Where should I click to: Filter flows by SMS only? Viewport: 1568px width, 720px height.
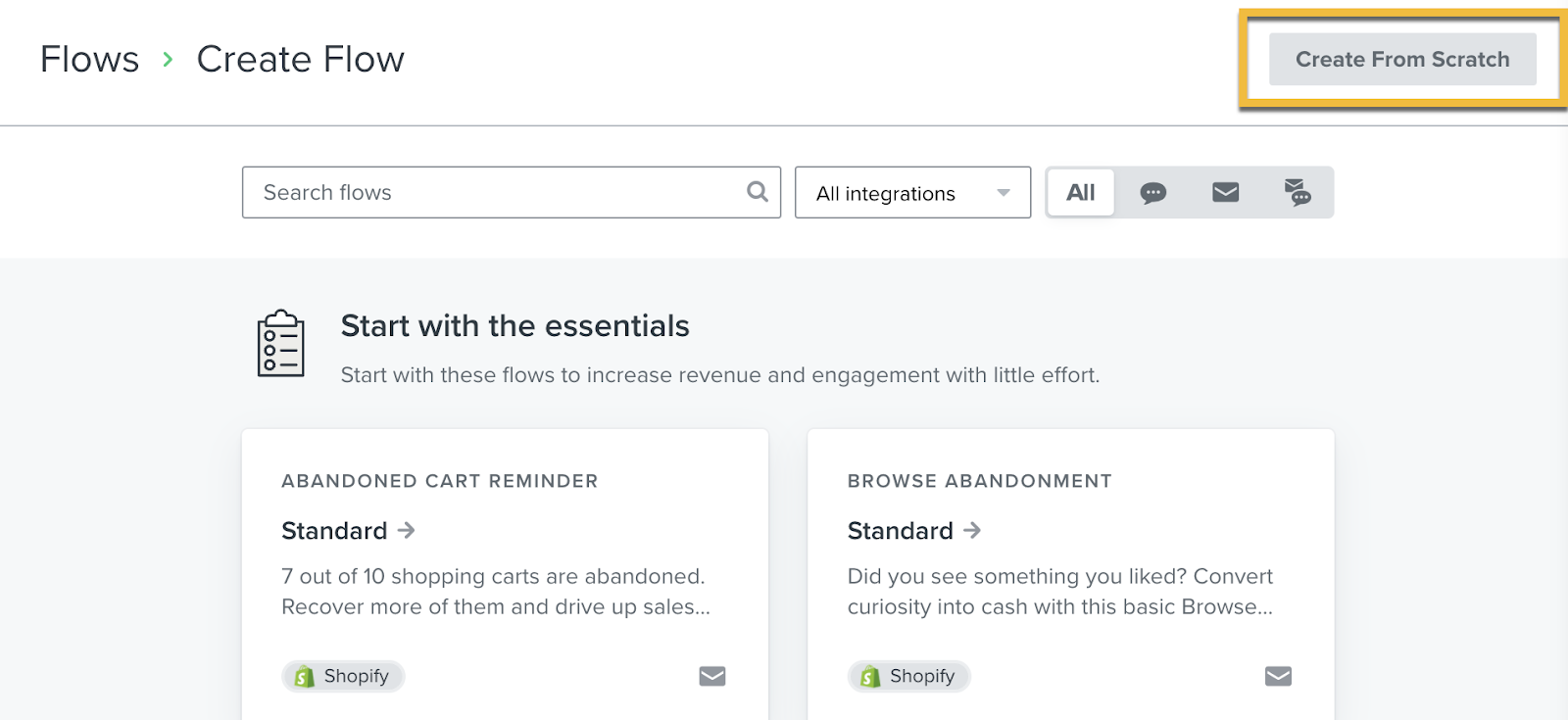click(x=1152, y=193)
